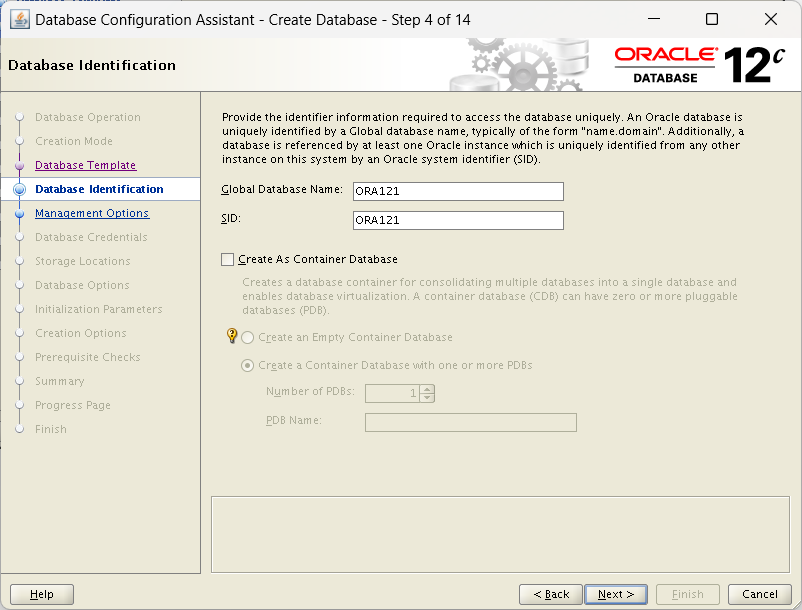This screenshot has width=802, height=610.
Task: Click the Database Options step
Action: coord(82,285)
